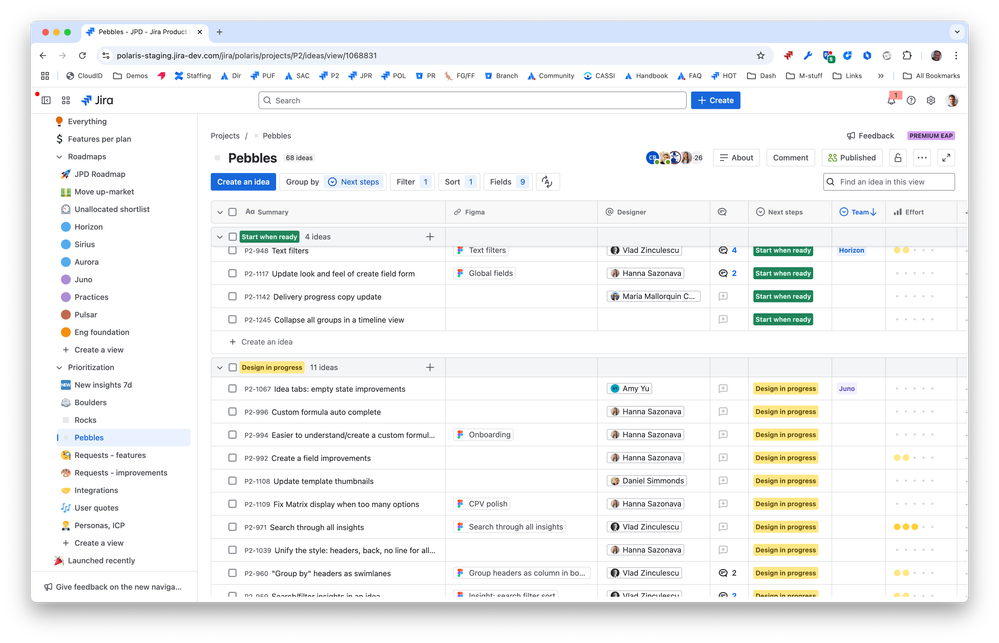Open the app switcher grid icon
This screenshot has height=643, width=999.
click(x=66, y=100)
